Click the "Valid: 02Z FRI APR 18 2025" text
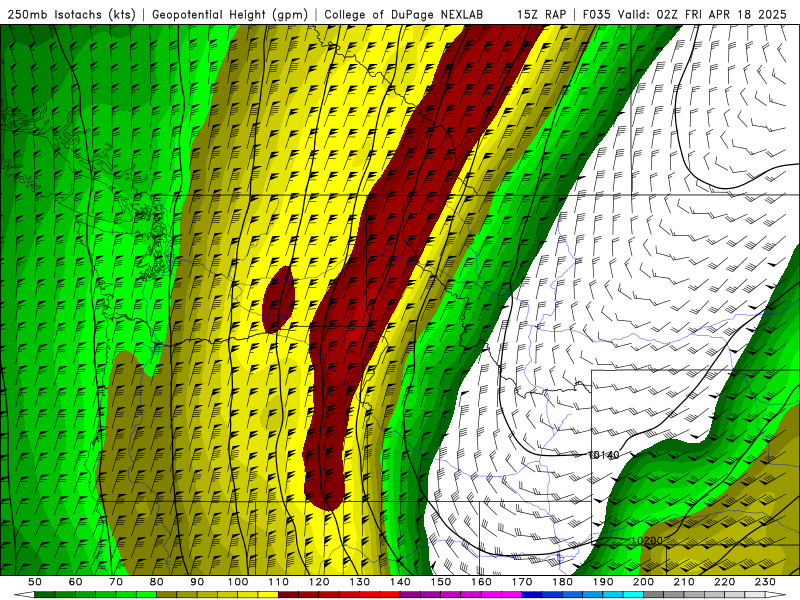Viewport: 800px width, 600px height. pos(702,15)
